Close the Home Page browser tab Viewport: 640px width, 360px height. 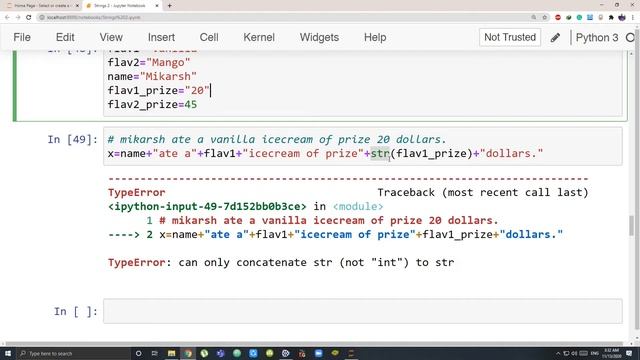point(77,6)
